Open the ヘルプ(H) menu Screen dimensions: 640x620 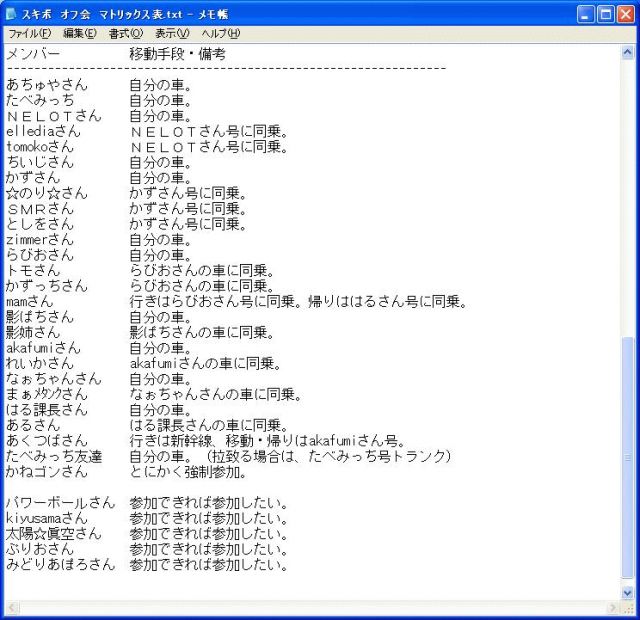tap(221, 34)
